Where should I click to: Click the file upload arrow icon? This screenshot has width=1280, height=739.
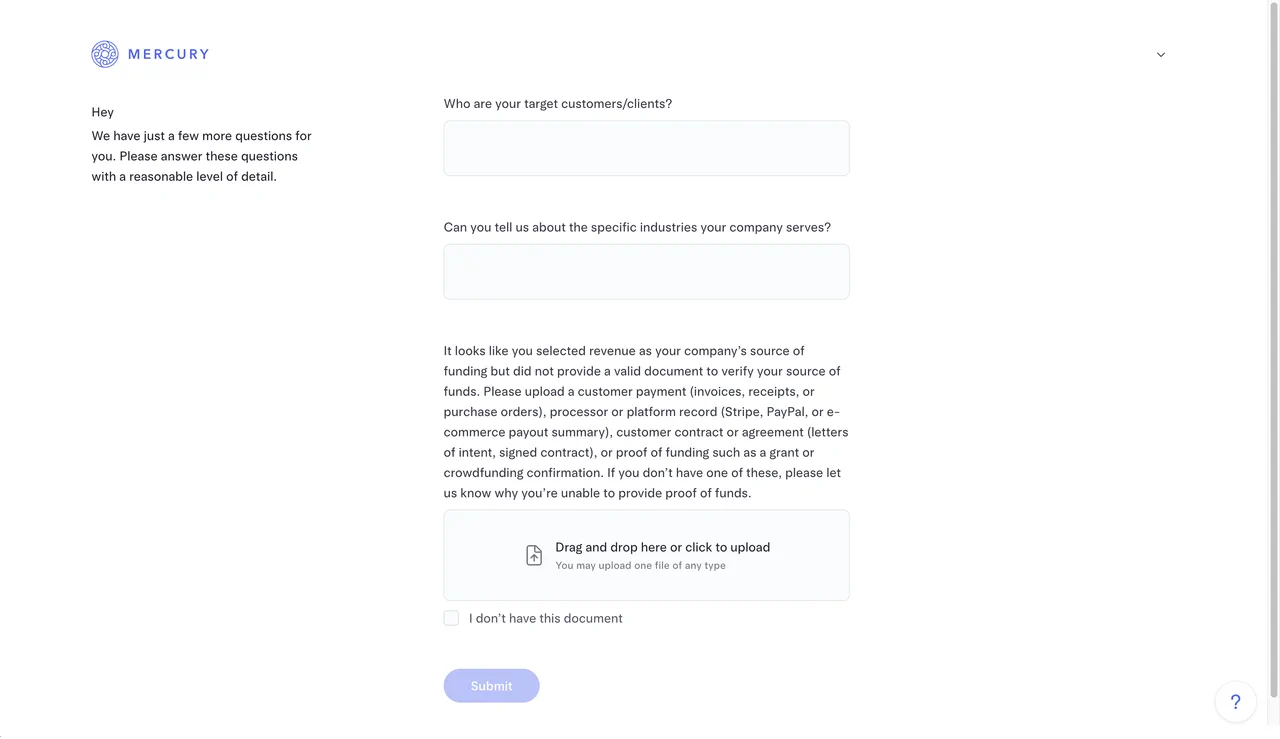(534, 555)
